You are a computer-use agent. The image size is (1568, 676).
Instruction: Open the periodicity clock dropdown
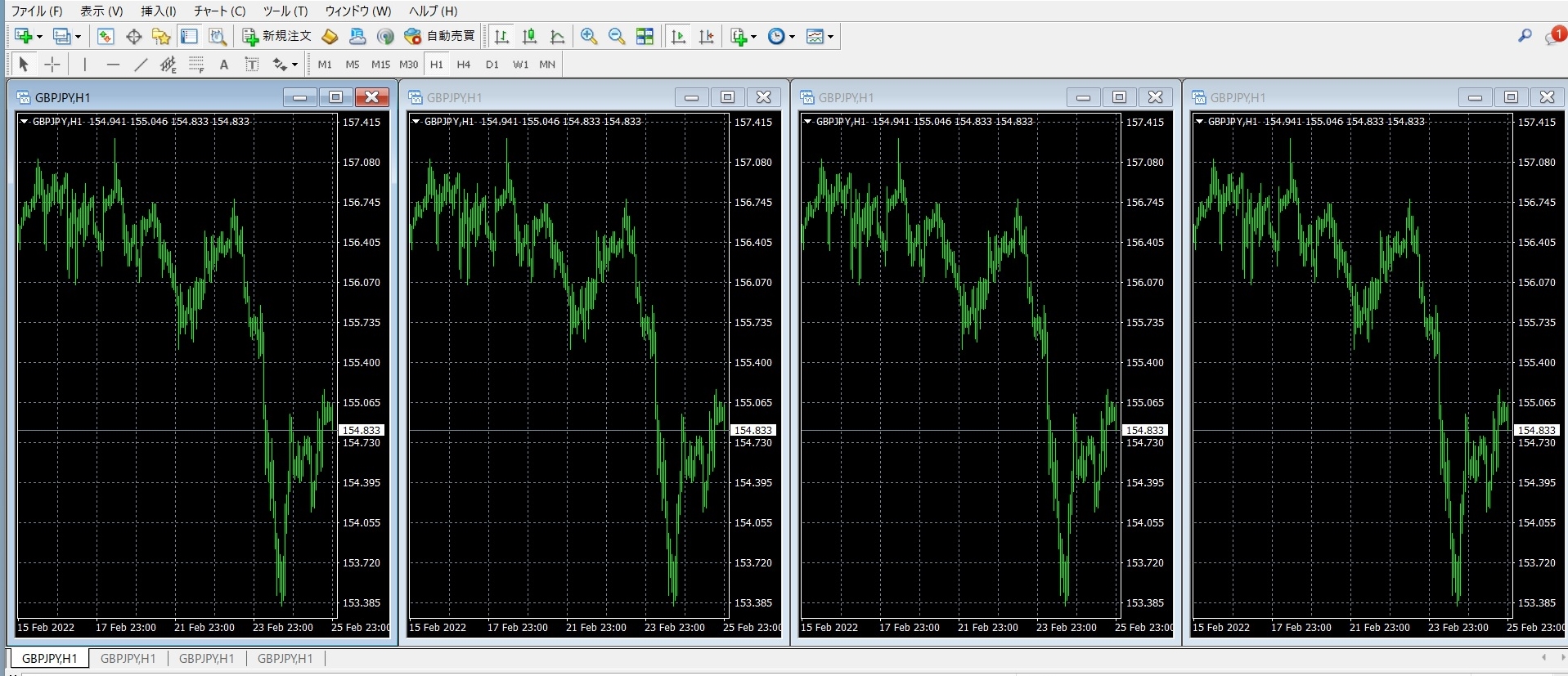point(781,36)
